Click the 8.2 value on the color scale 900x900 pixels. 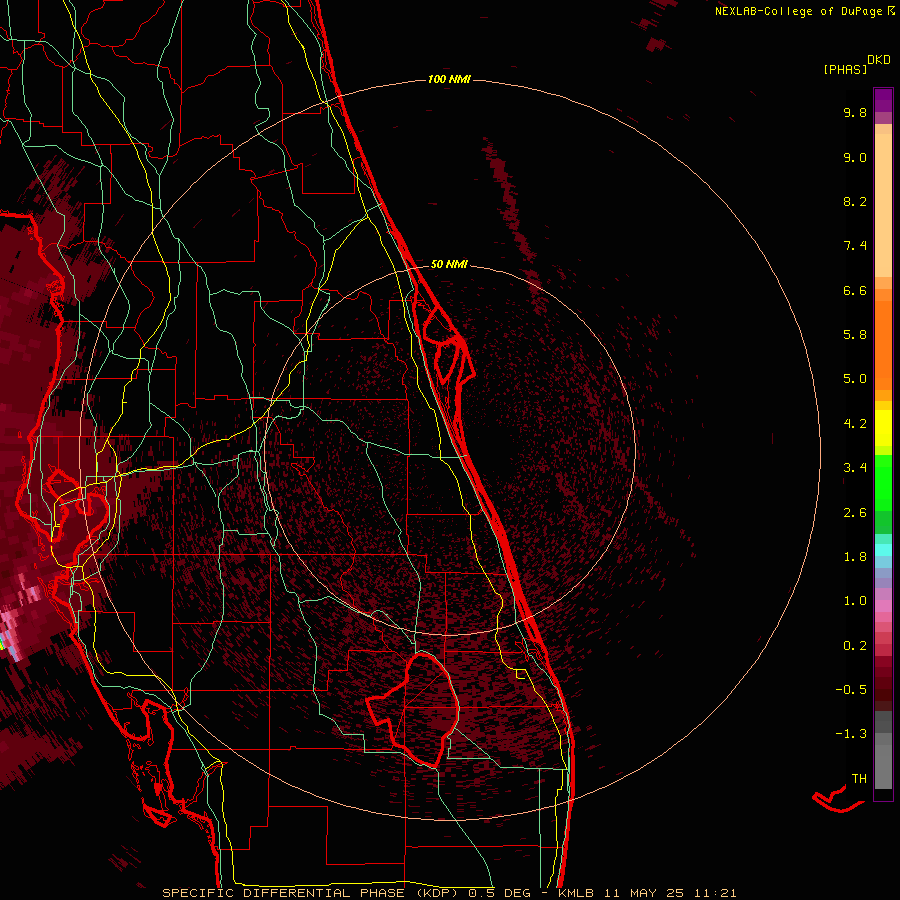[855, 201]
